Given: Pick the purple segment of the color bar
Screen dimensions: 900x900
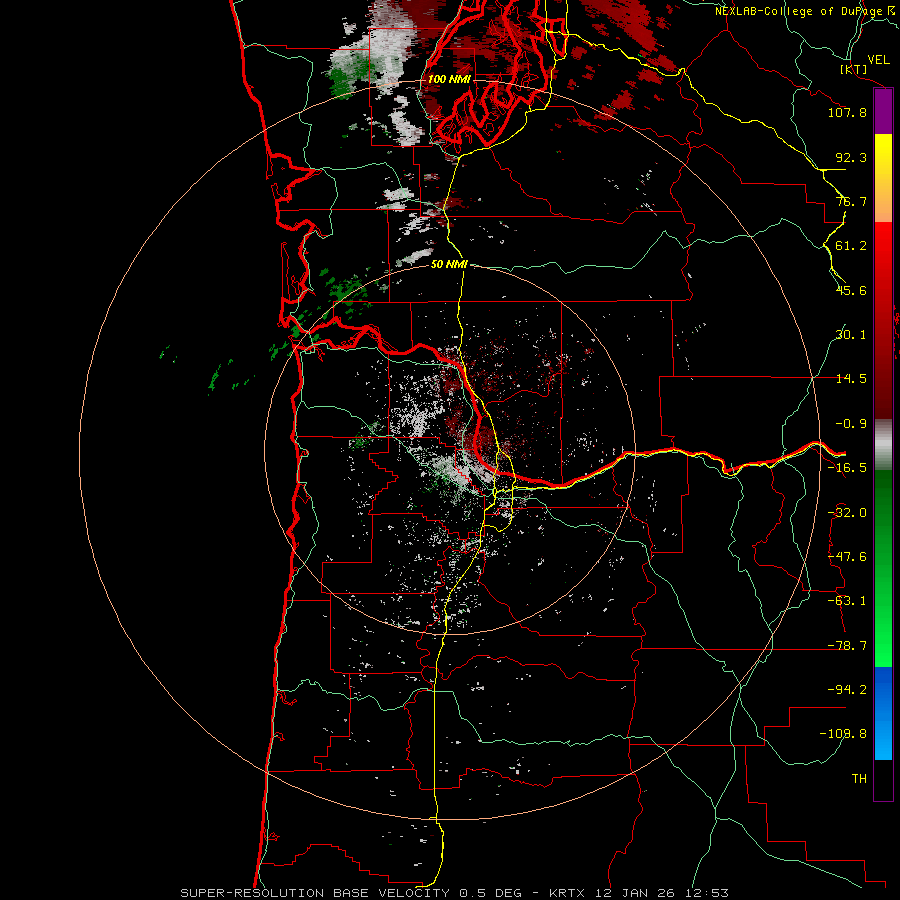Looking at the screenshot, I should 883,112.
